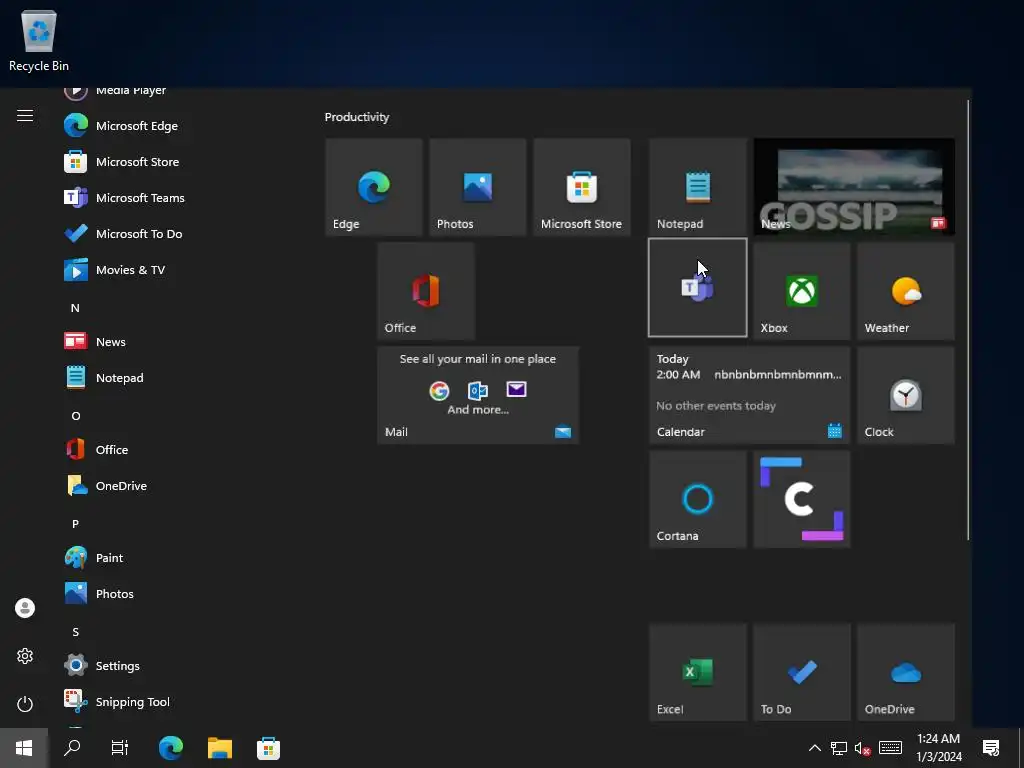Launch the Cortana tile
Viewport: 1024px width, 768px height.
point(697,499)
